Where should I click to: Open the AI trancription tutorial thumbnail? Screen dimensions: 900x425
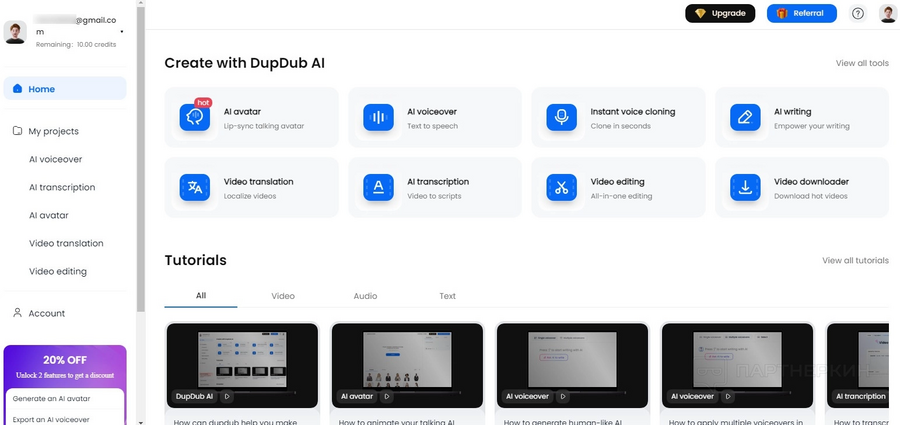[857, 365]
